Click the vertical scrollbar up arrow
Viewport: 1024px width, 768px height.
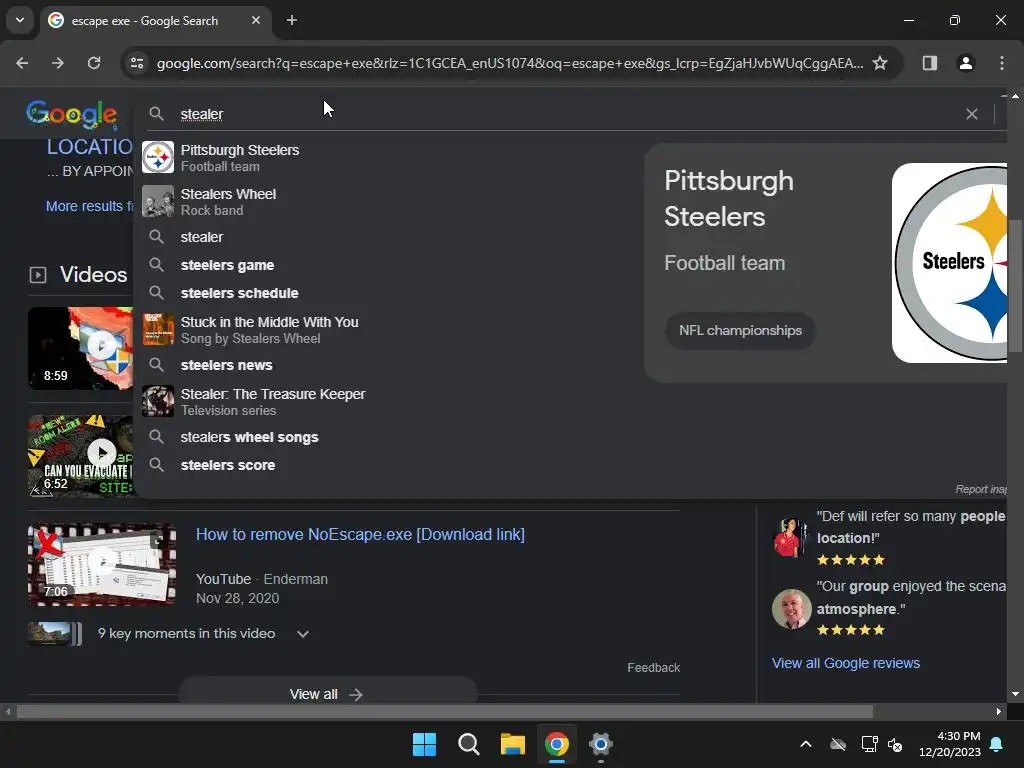click(x=1016, y=95)
